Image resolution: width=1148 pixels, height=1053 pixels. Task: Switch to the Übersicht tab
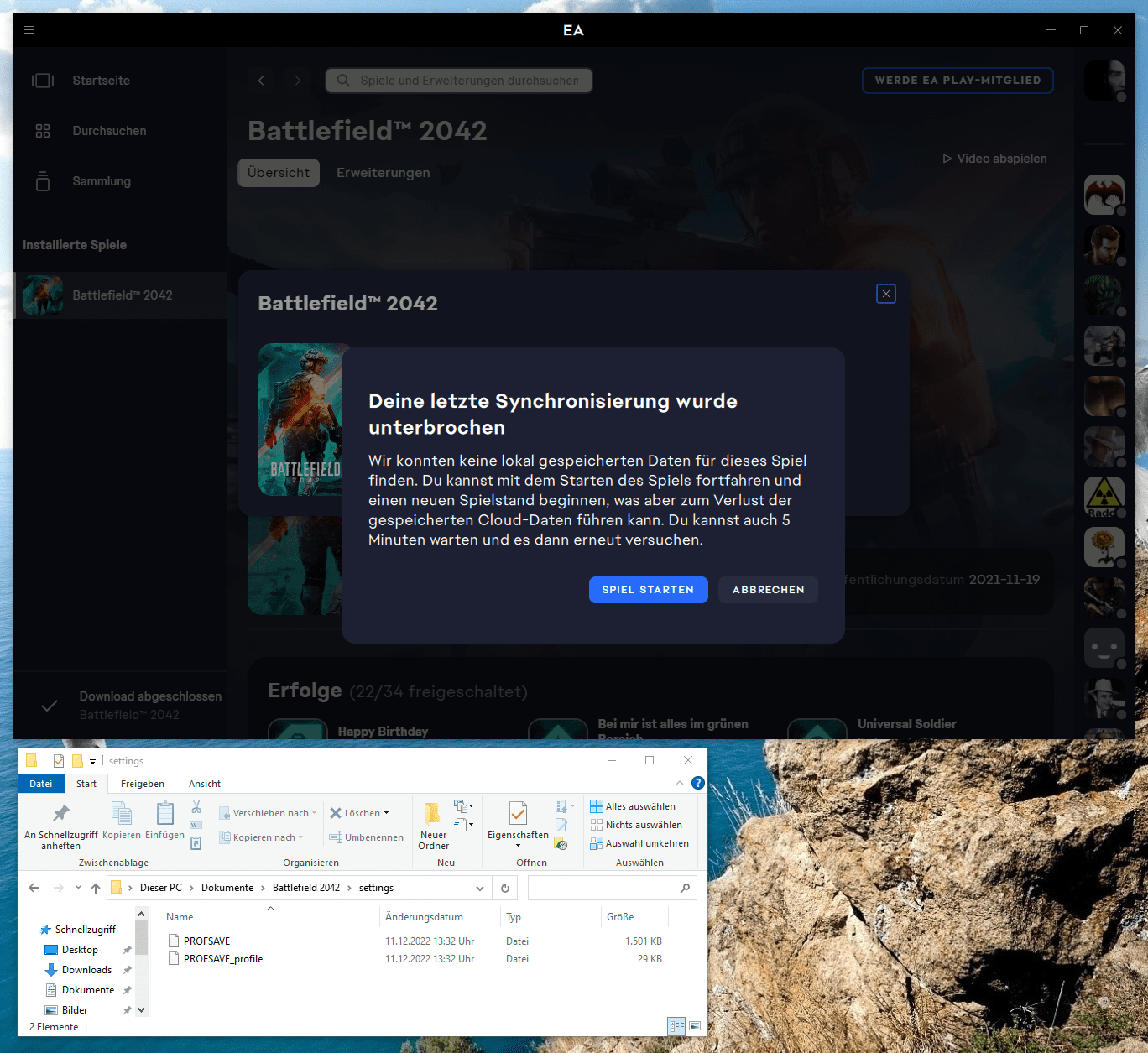click(279, 173)
